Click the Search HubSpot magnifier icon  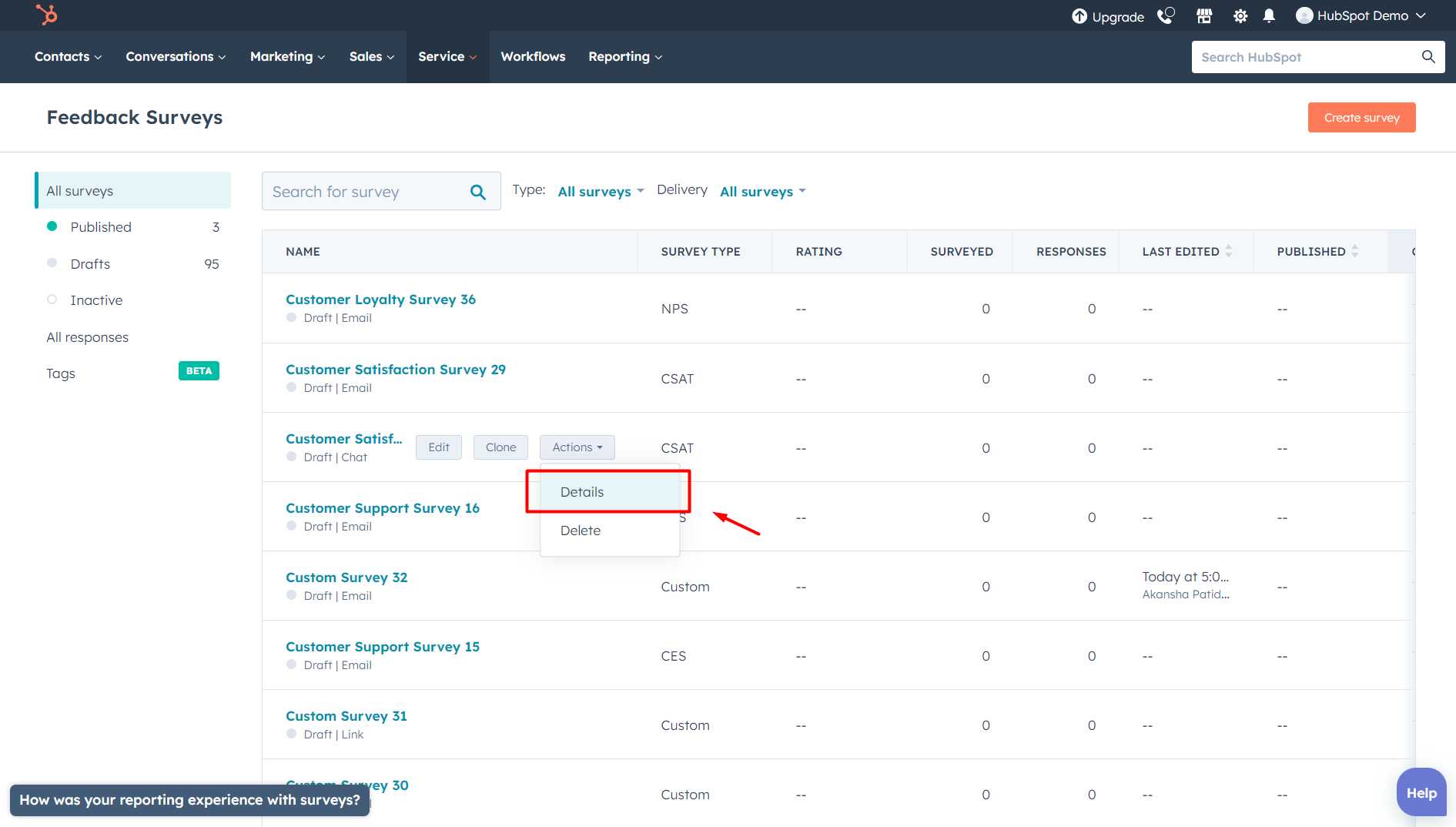click(1428, 57)
